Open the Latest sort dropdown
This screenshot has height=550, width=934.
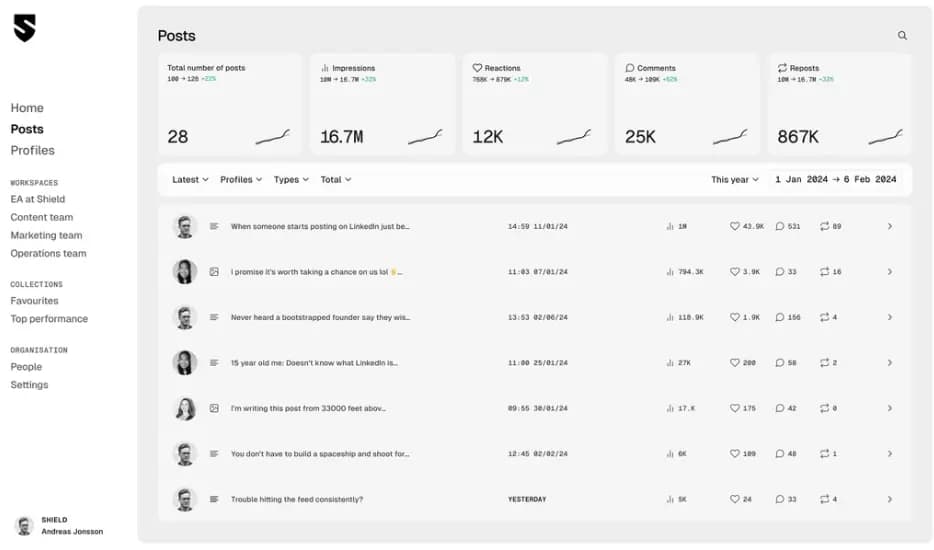tap(190, 180)
